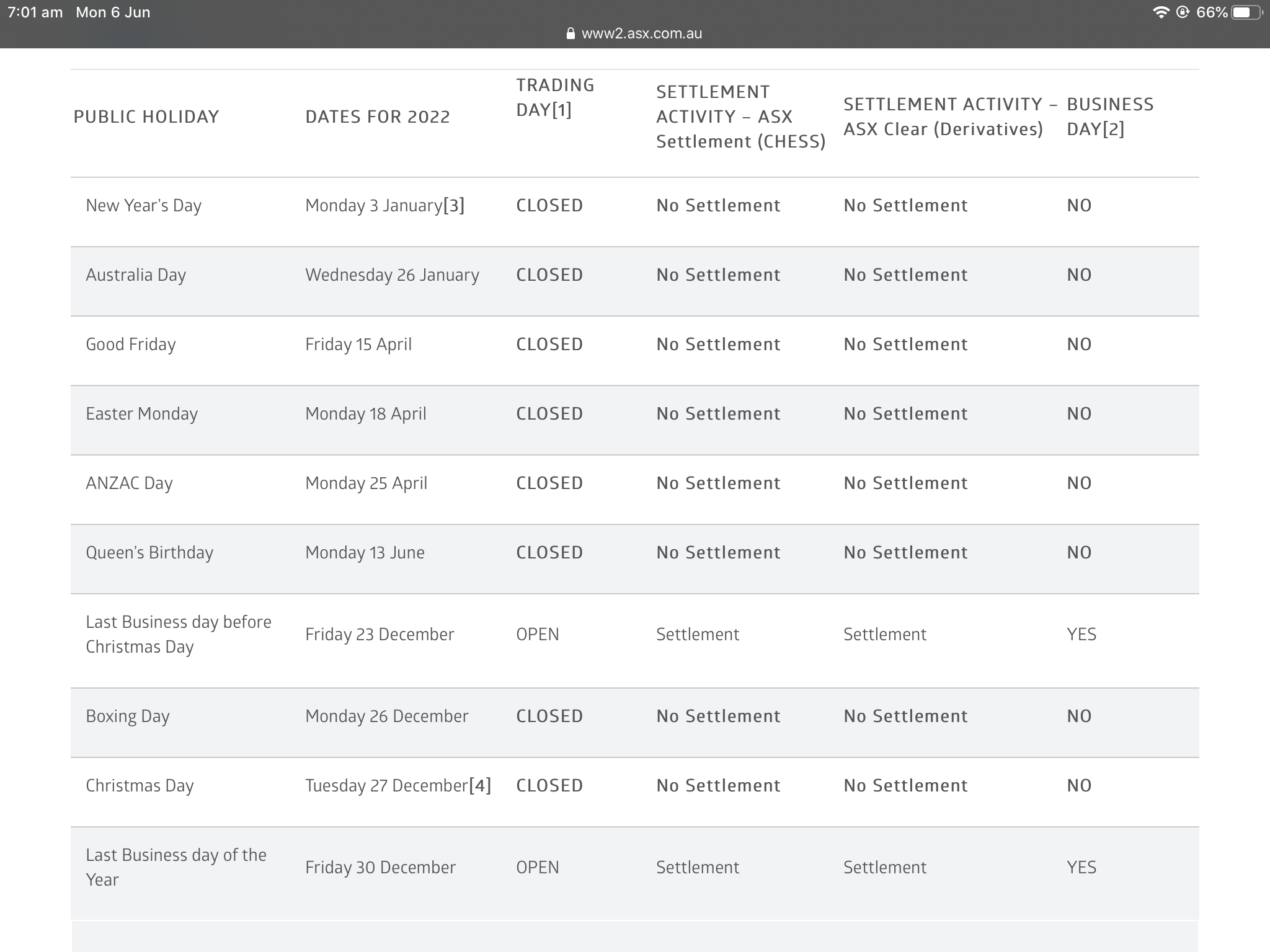Tap the orientation lock status icon
The image size is (1270, 952).
click(1183, 12)
